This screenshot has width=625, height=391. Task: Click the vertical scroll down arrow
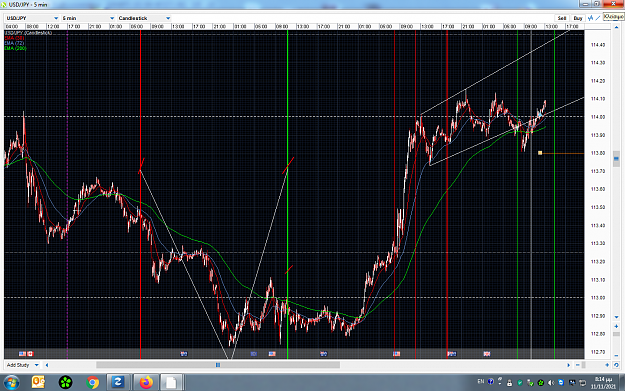click(x=616, y=317)
